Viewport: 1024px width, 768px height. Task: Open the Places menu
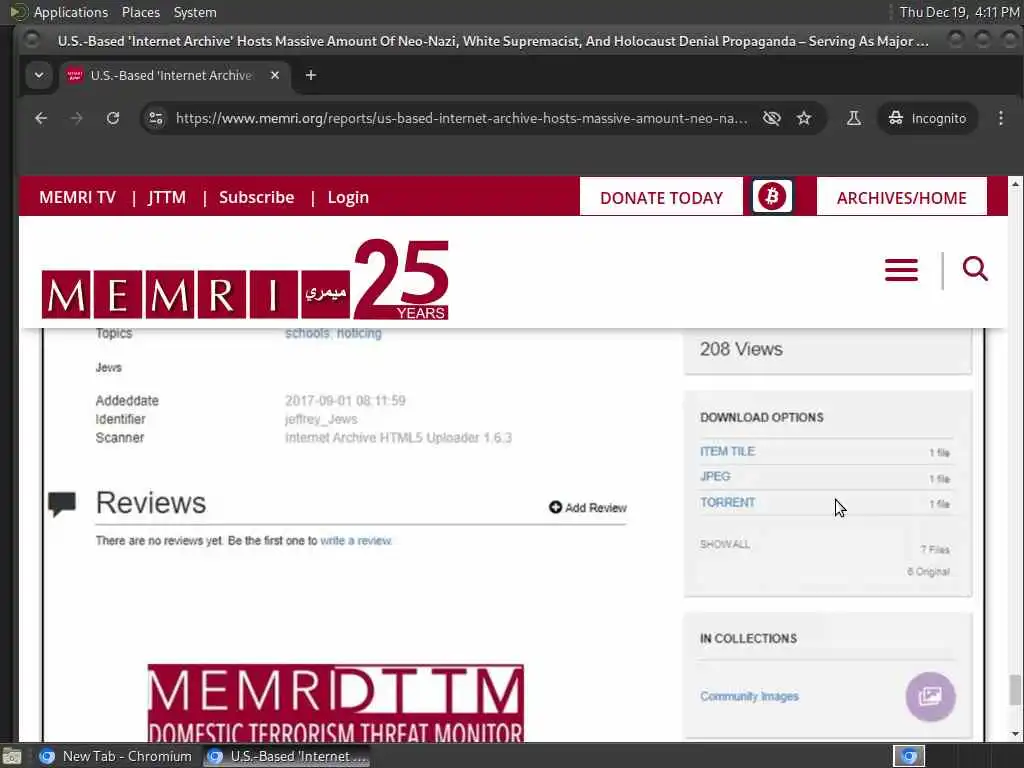click(x=140, y=12)
